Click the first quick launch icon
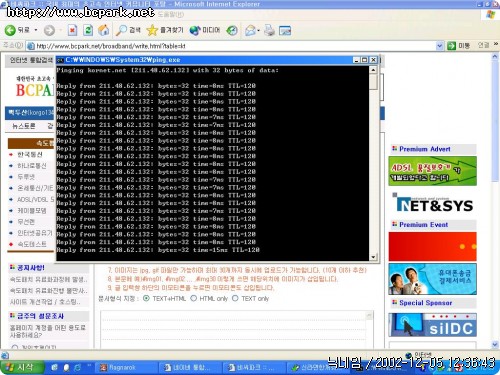 (54, 368)
